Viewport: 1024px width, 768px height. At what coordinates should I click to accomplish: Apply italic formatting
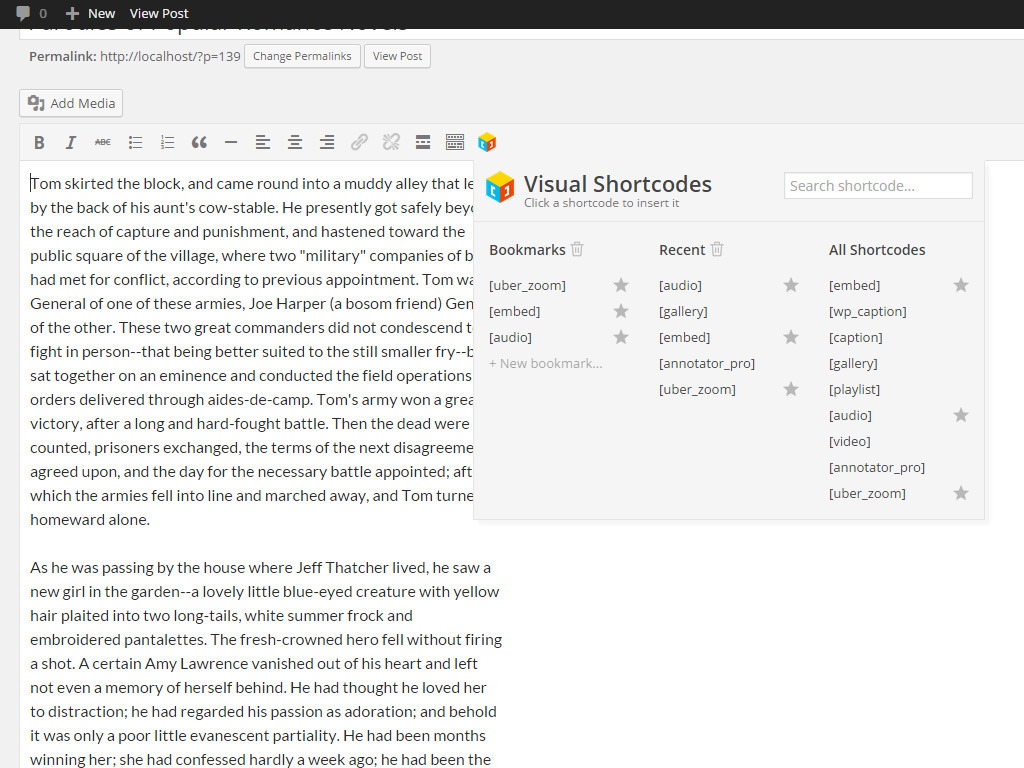[x=71, y=142]
